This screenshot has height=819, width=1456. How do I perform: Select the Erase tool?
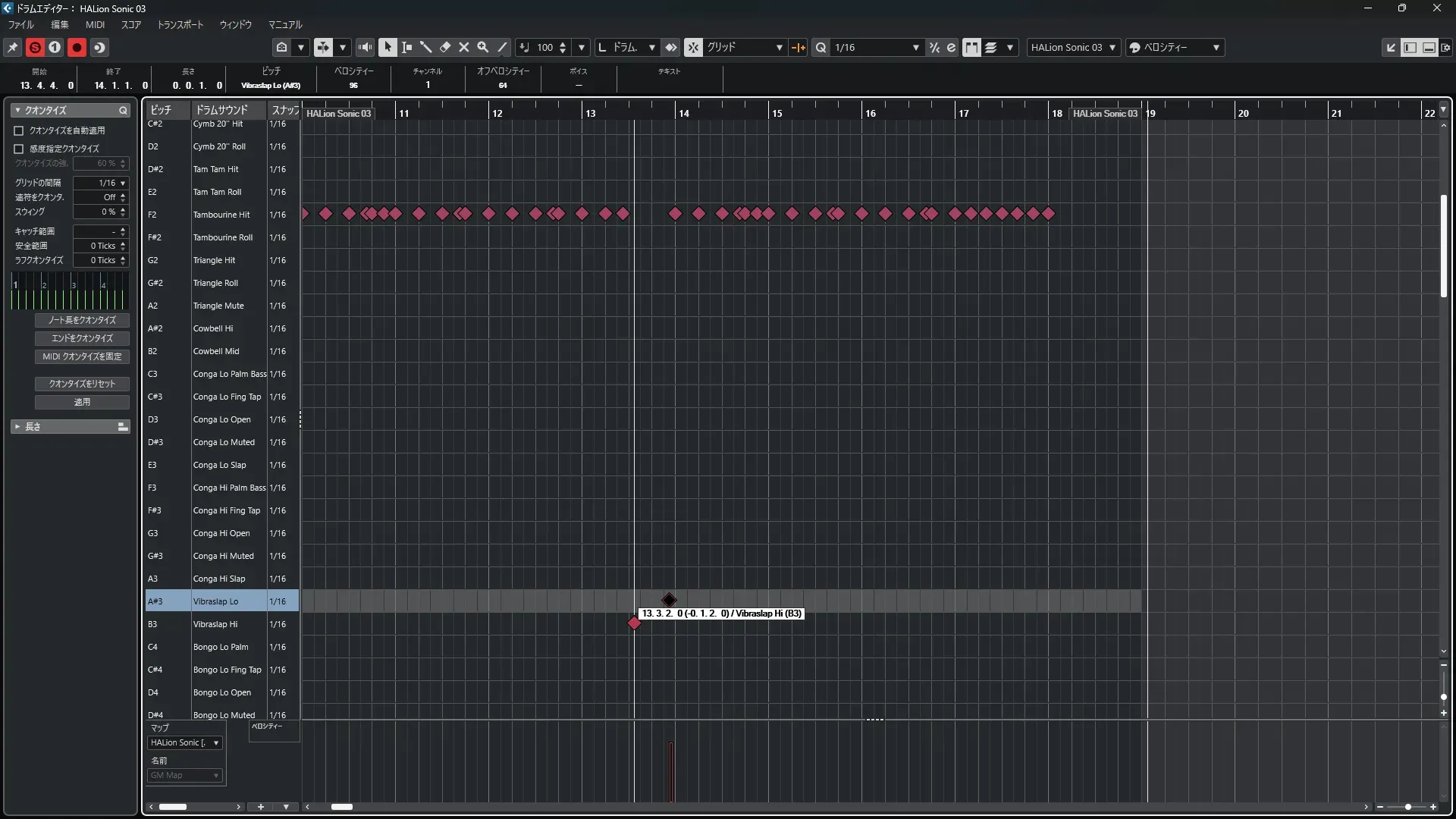[x=445, y=47]
